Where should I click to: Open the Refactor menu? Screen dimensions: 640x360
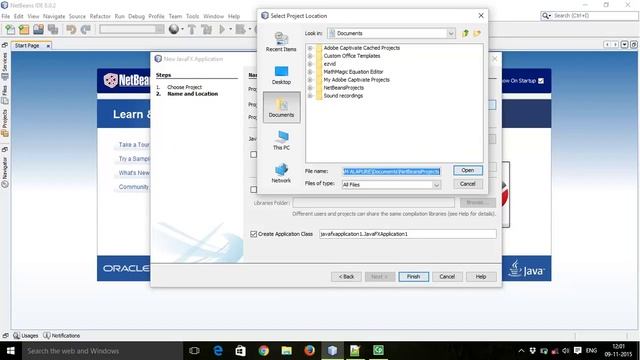coord(100,16)
